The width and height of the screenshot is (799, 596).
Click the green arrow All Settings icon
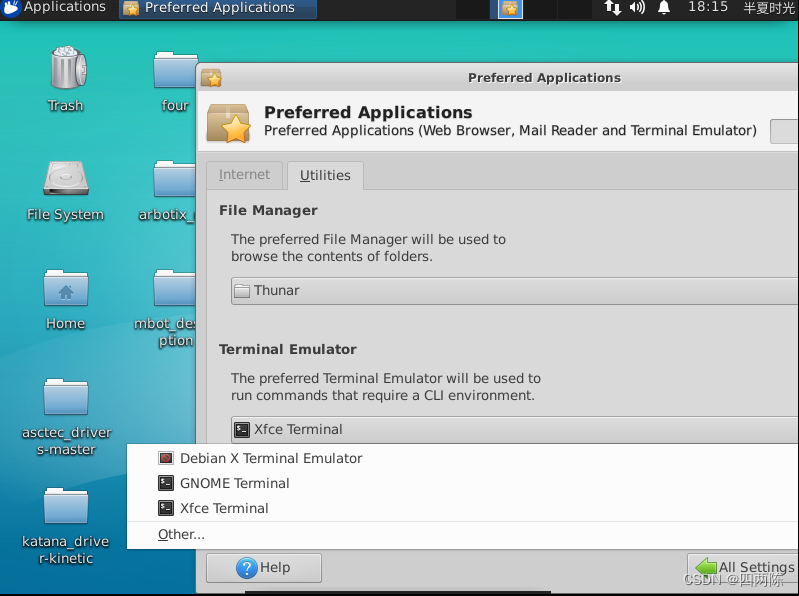(706, 566)
